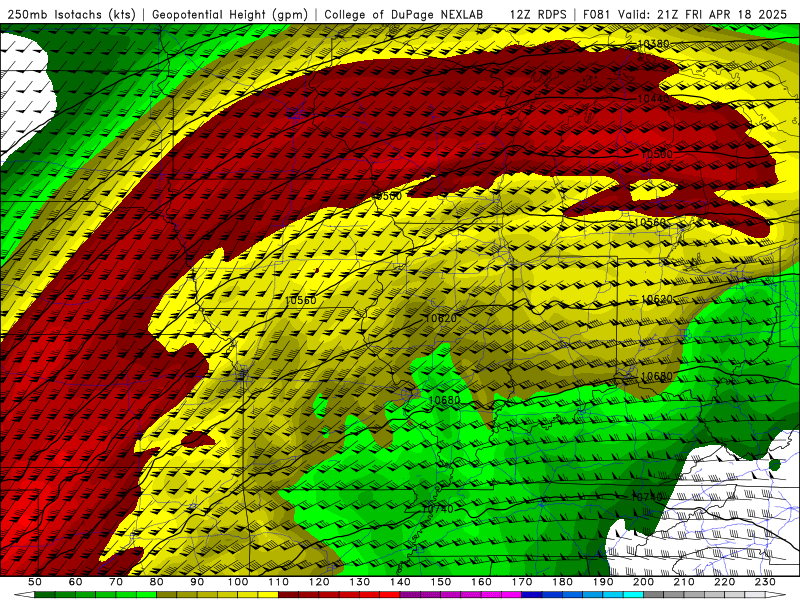800x600 pixels.
Task: Click the 90 kt value on color scale
Action: pyautogui.click(x=197, y=582)
